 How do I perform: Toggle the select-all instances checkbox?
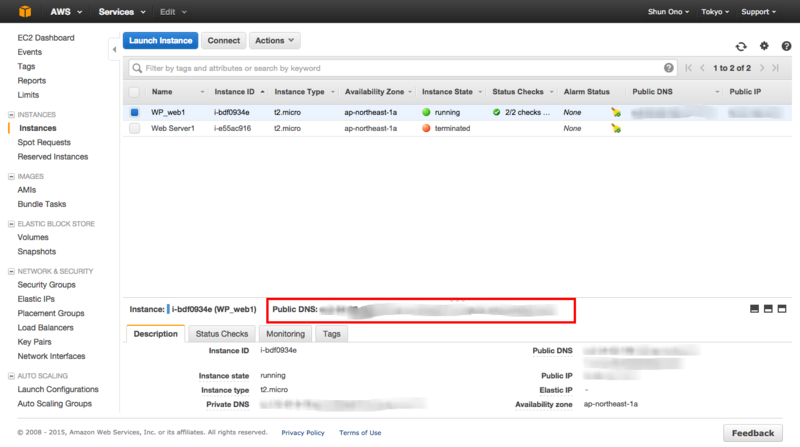tap(134, 92)
